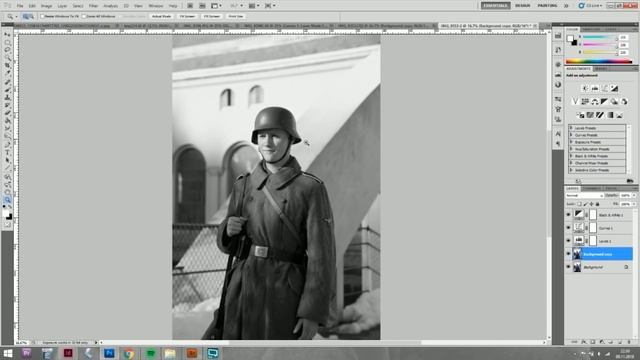640x360 pixels.
Task: Hide the Levels 1 layer
Action: (x=569, y=241)
